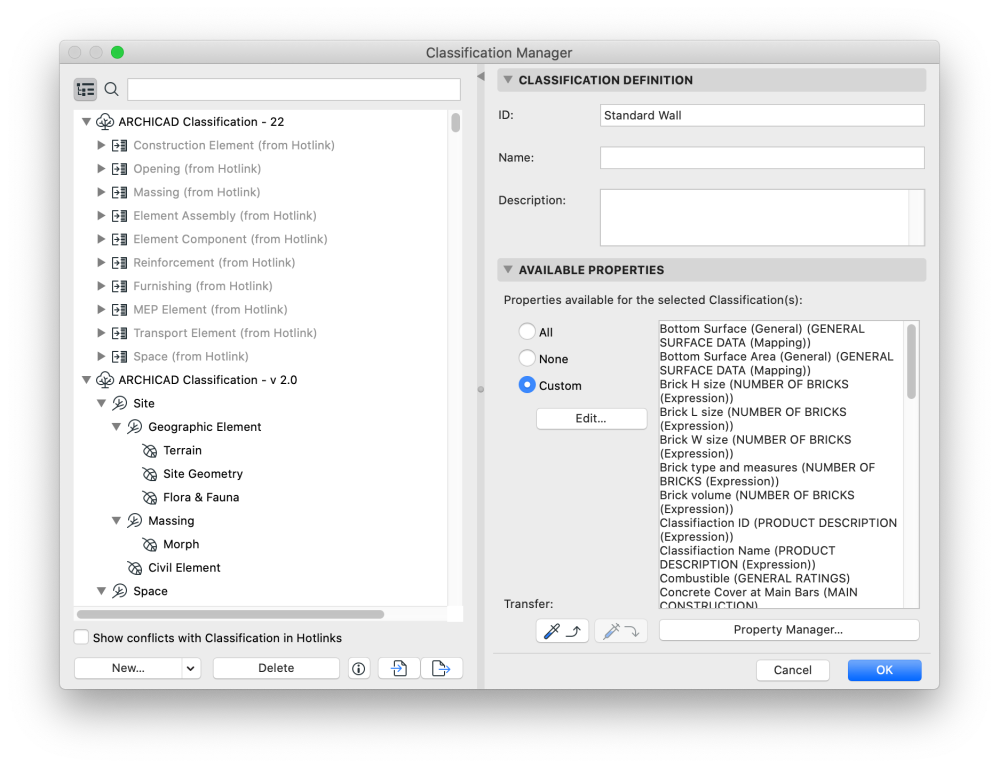The height and width of the screenshot is (768, 999).
Task: Click the classification info icon button
Action: click(359, 668)
